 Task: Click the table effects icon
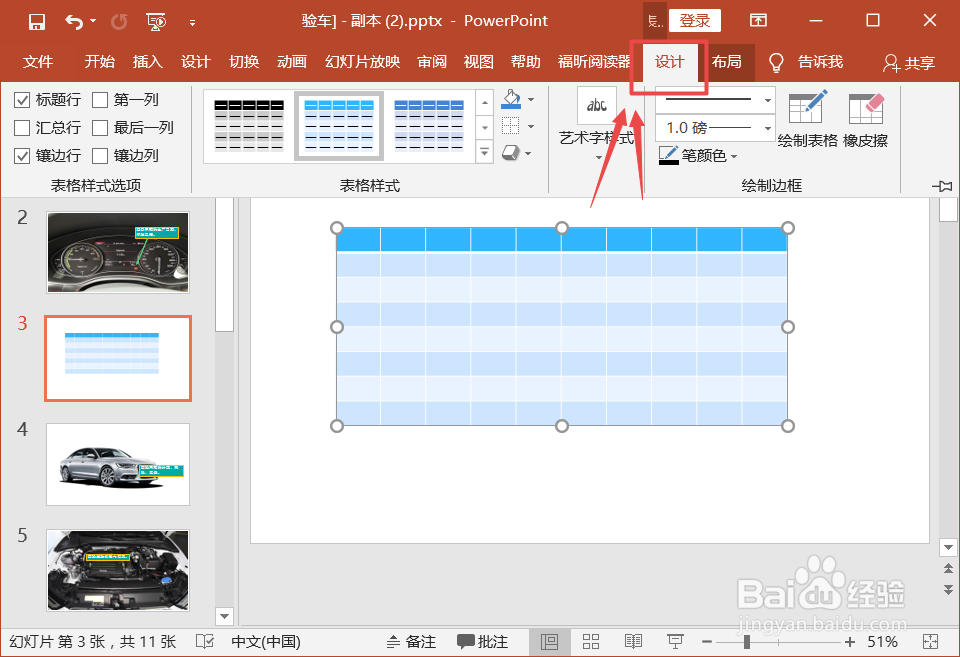point(511,152)
